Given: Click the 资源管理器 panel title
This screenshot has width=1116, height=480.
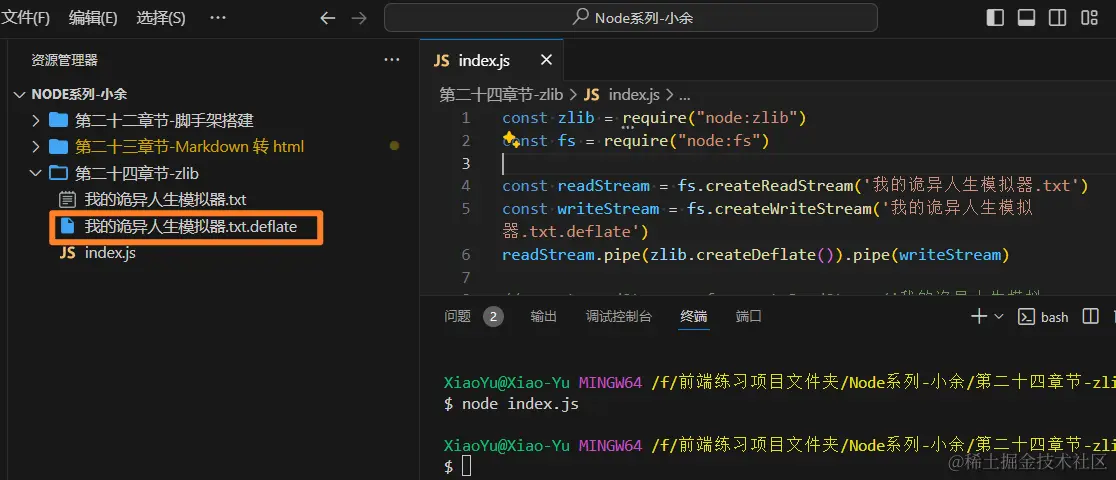Looking at the screenshot, I should [x=64, y=61].
